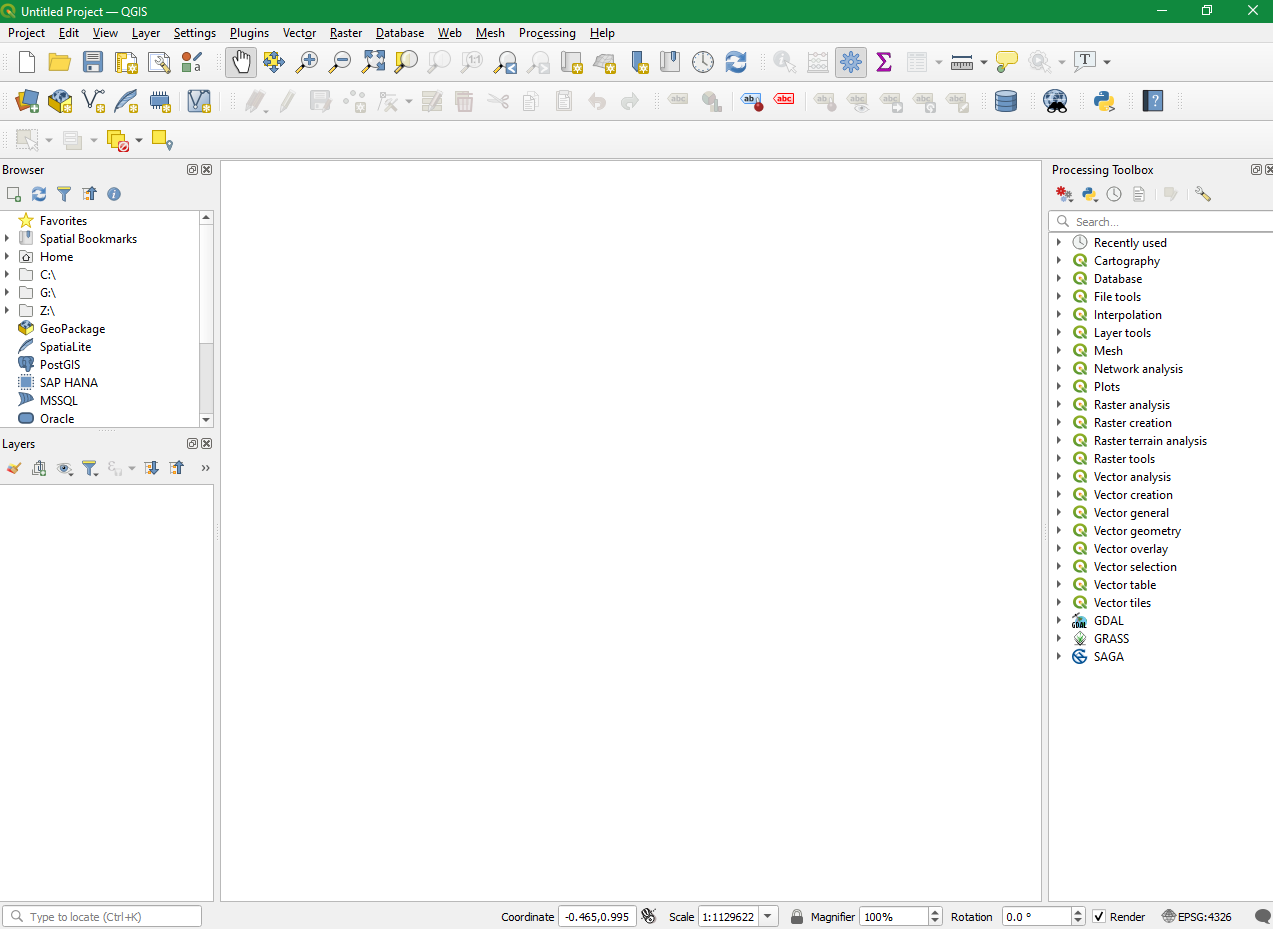Save project with the floppy disk icon
Image resolution: width=1276 pixels, height=931 pixels.
(93, 62)
